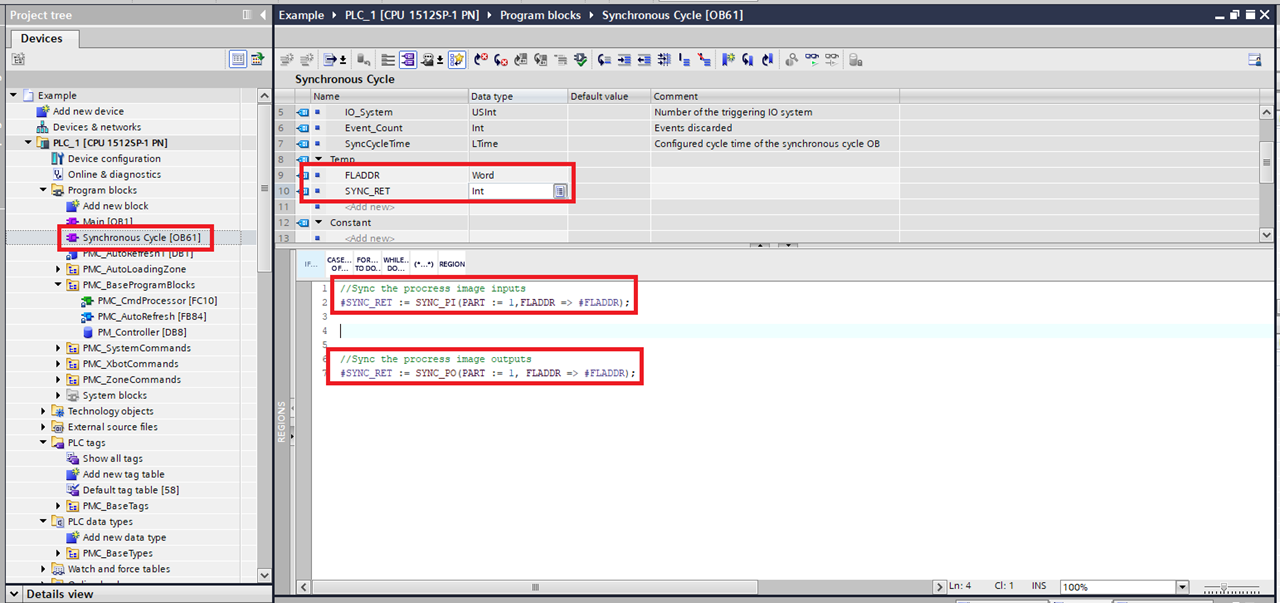Screen dimensions: 1280x603
Task: Click the WHILE DO snippet button
Action: pos(395,264)
